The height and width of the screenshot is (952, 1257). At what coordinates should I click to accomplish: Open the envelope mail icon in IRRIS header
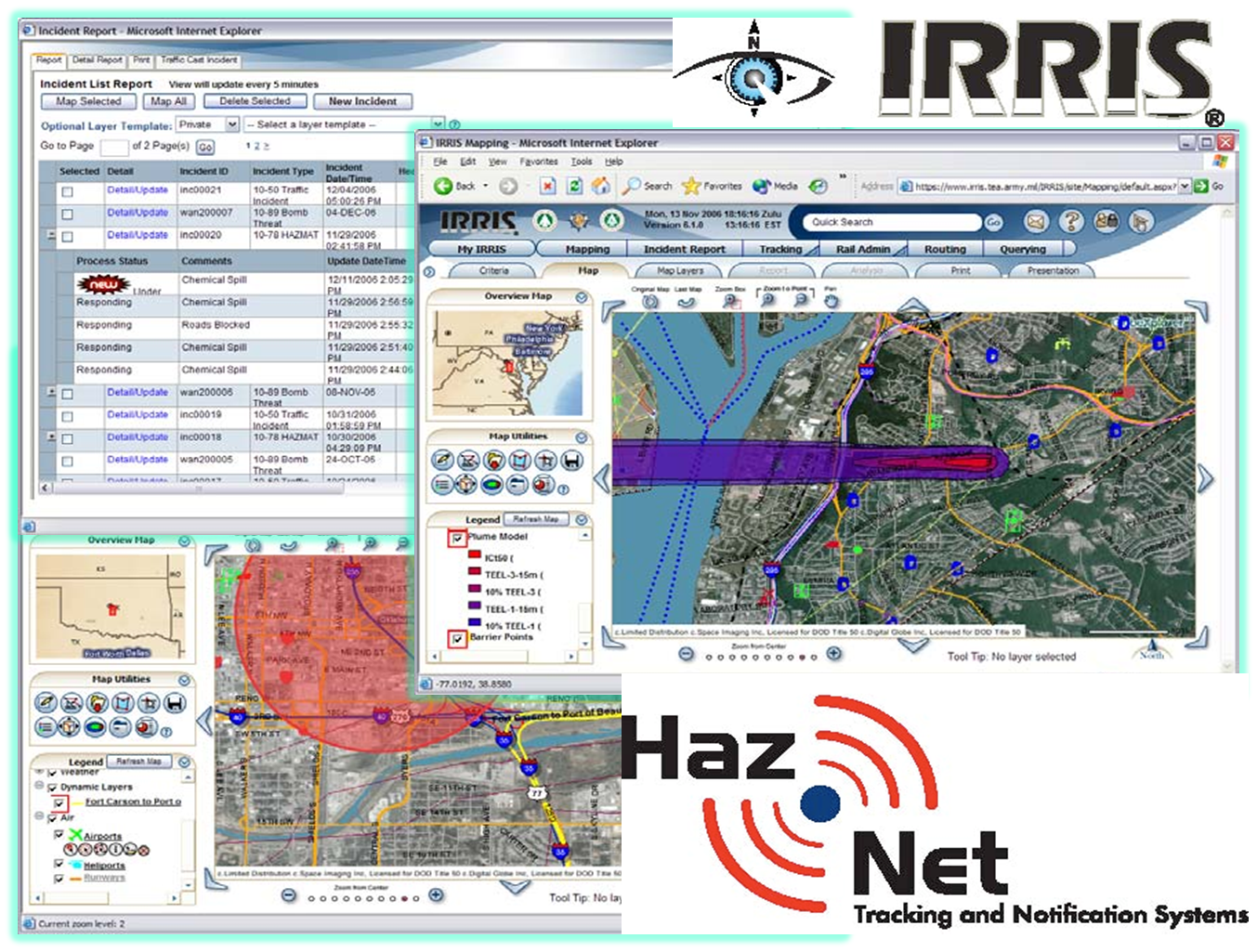[x=1036, y=221]
